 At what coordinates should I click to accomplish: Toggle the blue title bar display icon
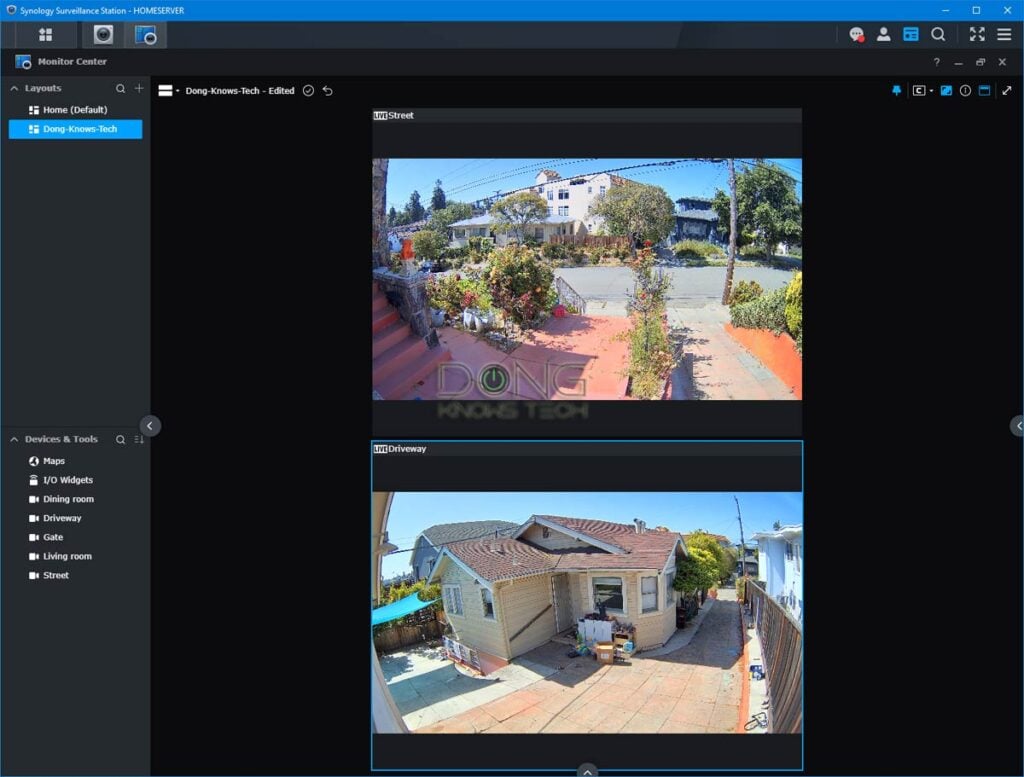coord(984,91)
